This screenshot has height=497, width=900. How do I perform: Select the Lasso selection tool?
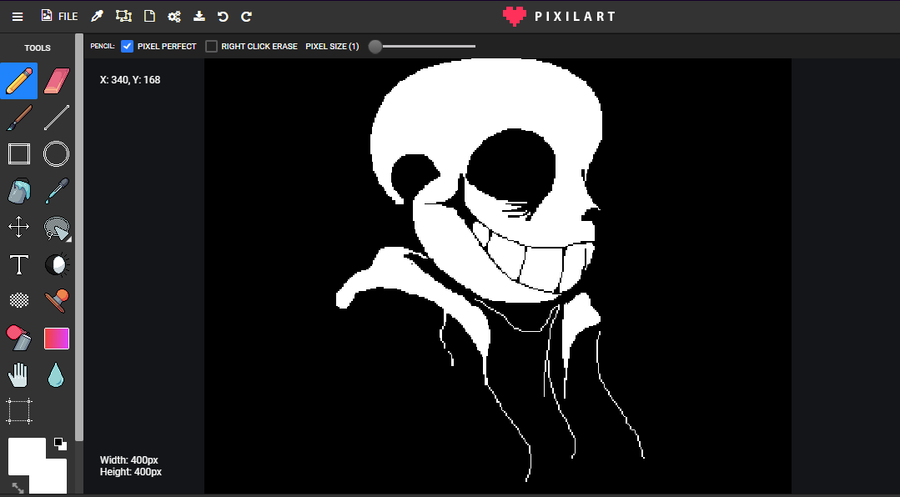(x=56, y=227)
